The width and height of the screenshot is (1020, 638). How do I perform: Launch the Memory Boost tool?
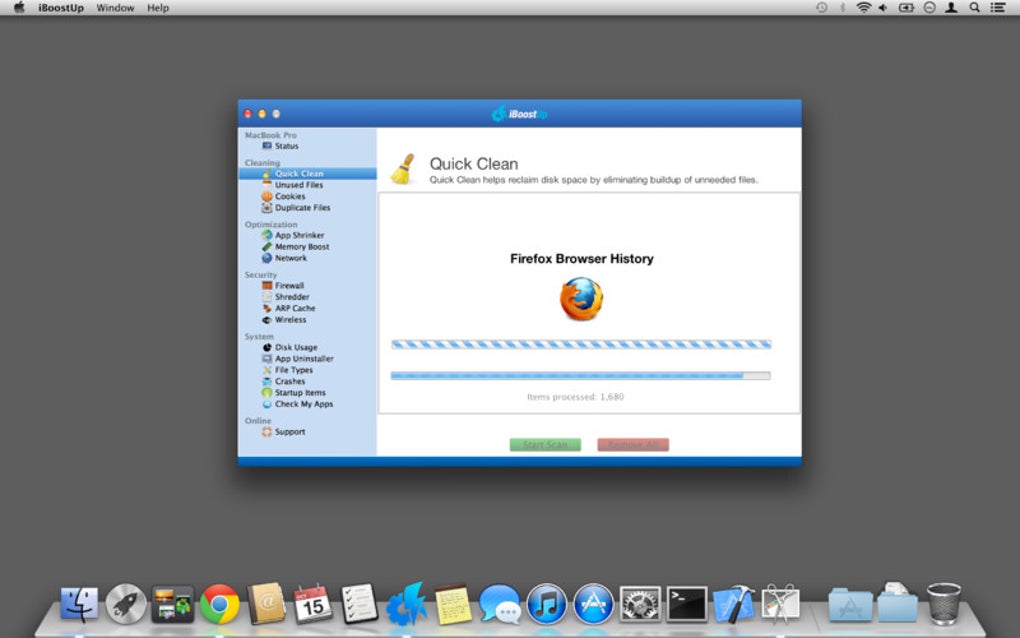pyautogui.click(x=301, y=246)
